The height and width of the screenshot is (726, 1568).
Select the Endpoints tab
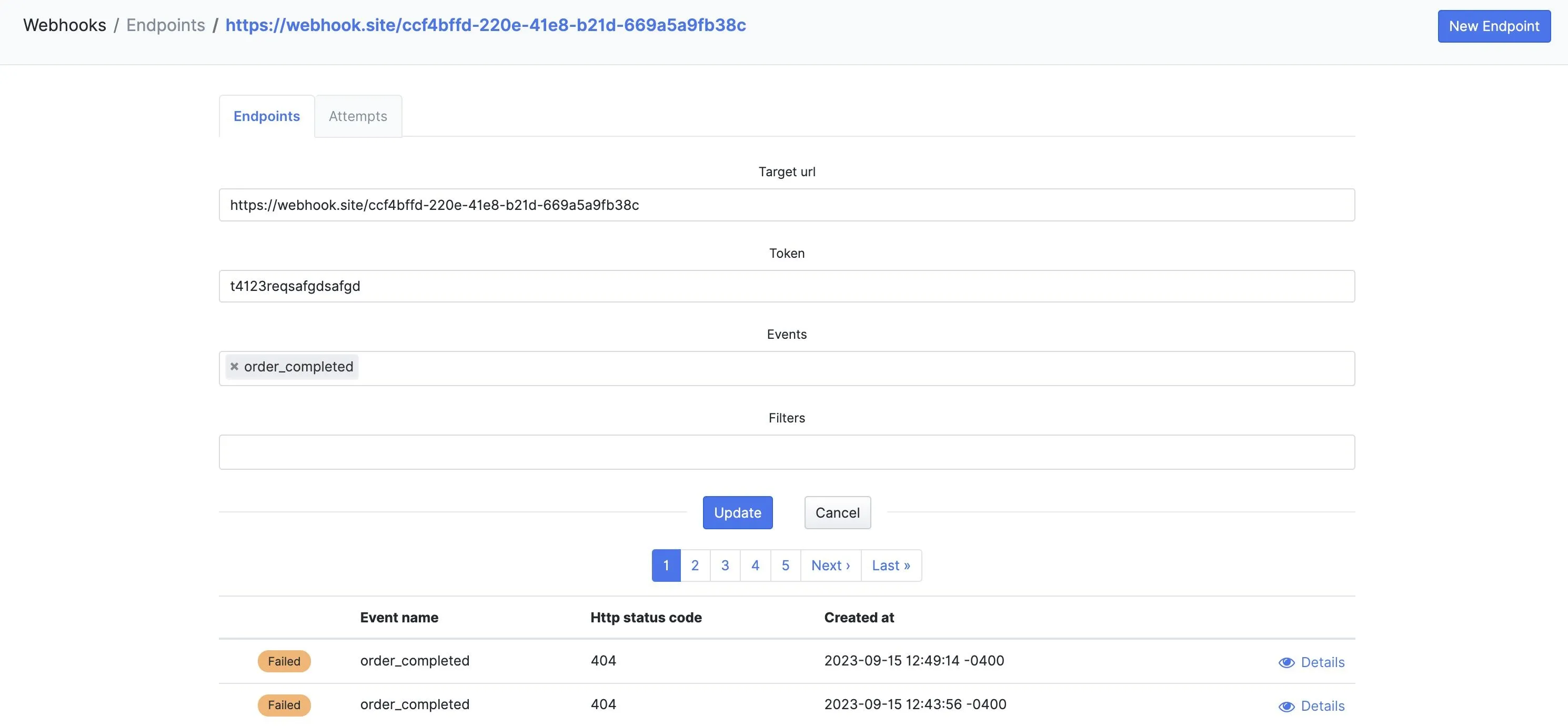tap(267, 116)
